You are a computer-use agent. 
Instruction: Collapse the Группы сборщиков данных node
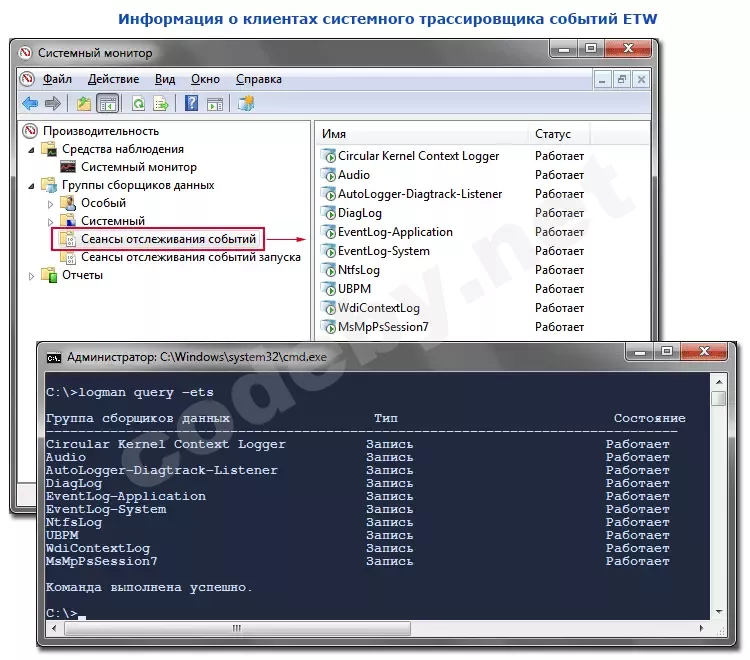coord(31,186)
